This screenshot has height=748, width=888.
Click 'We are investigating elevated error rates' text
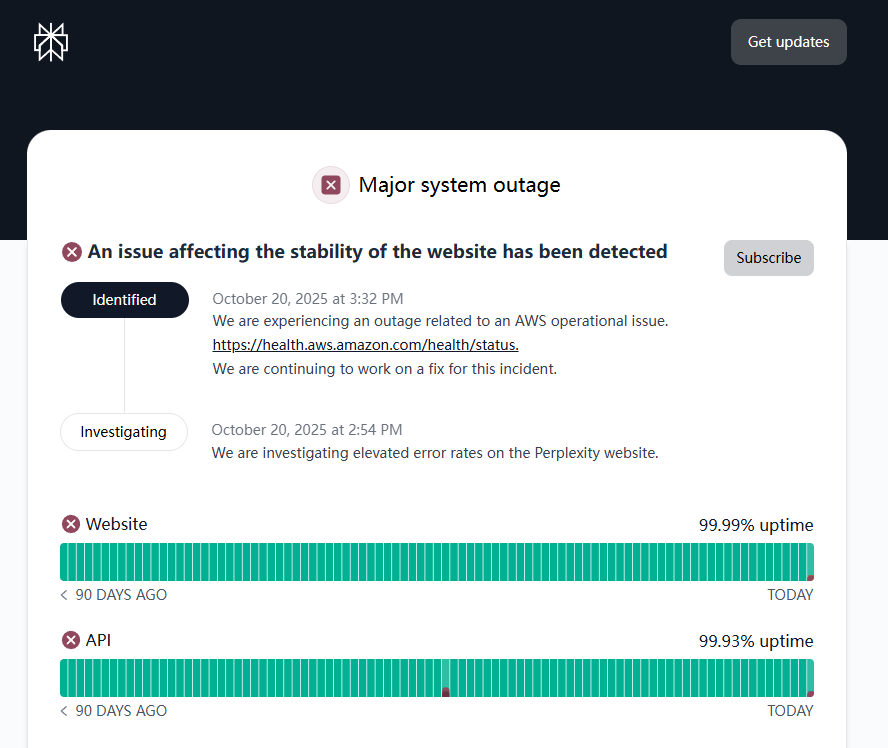point(435,453)
